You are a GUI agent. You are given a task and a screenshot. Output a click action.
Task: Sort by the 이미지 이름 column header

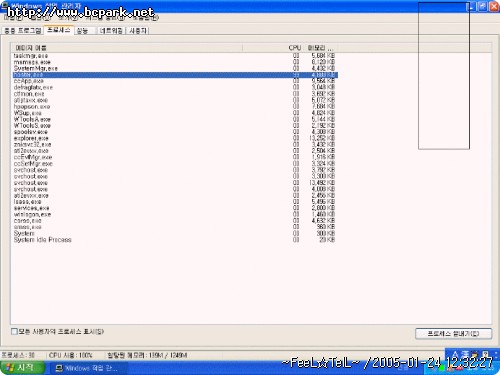point(127,48)
